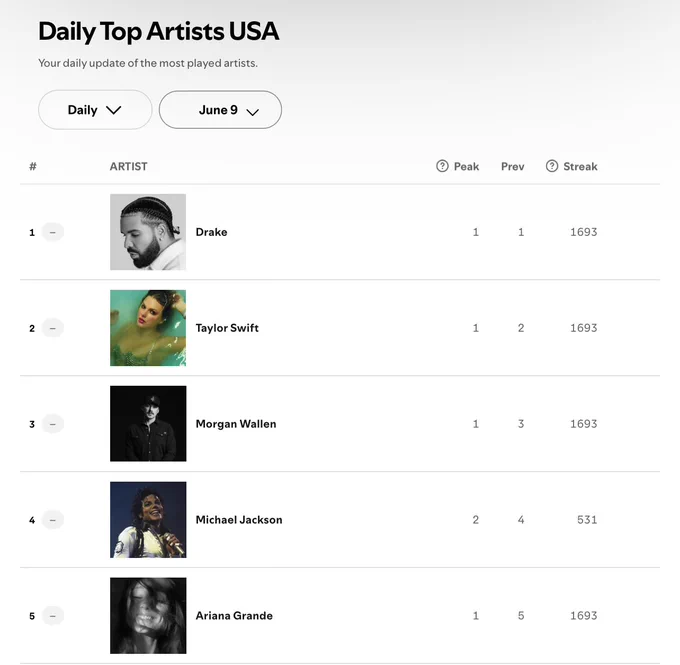Viewport: 680px width, 665px height.
Task: Open Taylor Swift's artist photo thumbnail
Action: (148, 328)
